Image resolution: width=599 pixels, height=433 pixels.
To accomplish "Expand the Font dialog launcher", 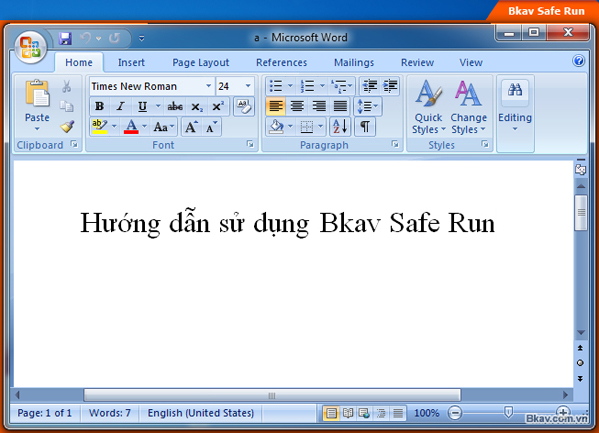I will coord(250,144).
